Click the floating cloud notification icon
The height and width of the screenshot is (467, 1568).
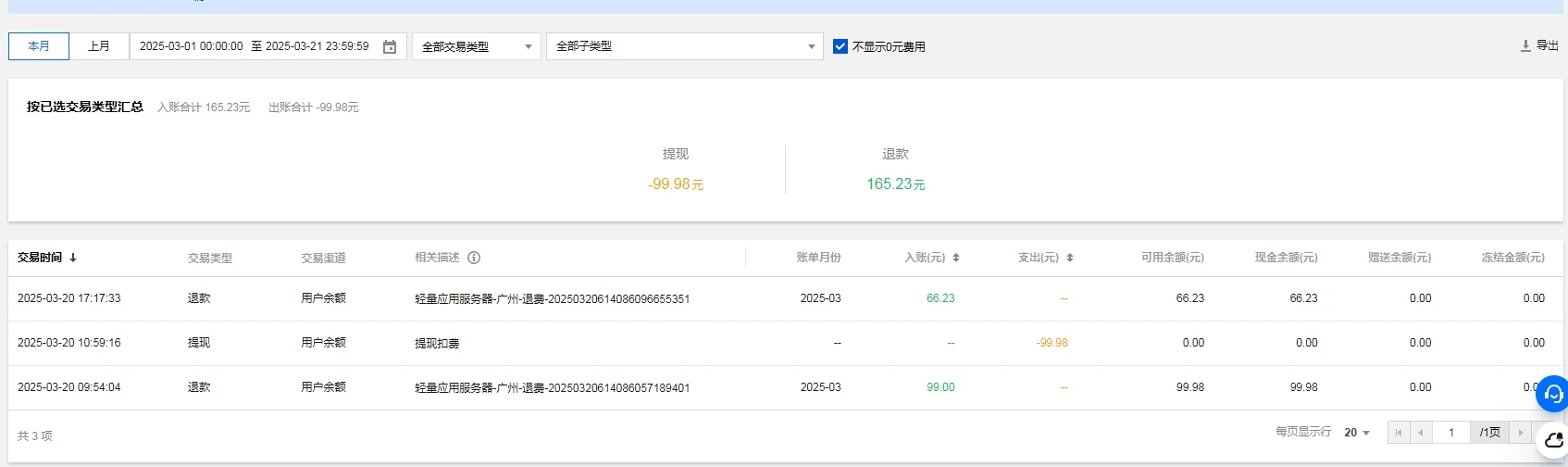[x=1554, y=440]
